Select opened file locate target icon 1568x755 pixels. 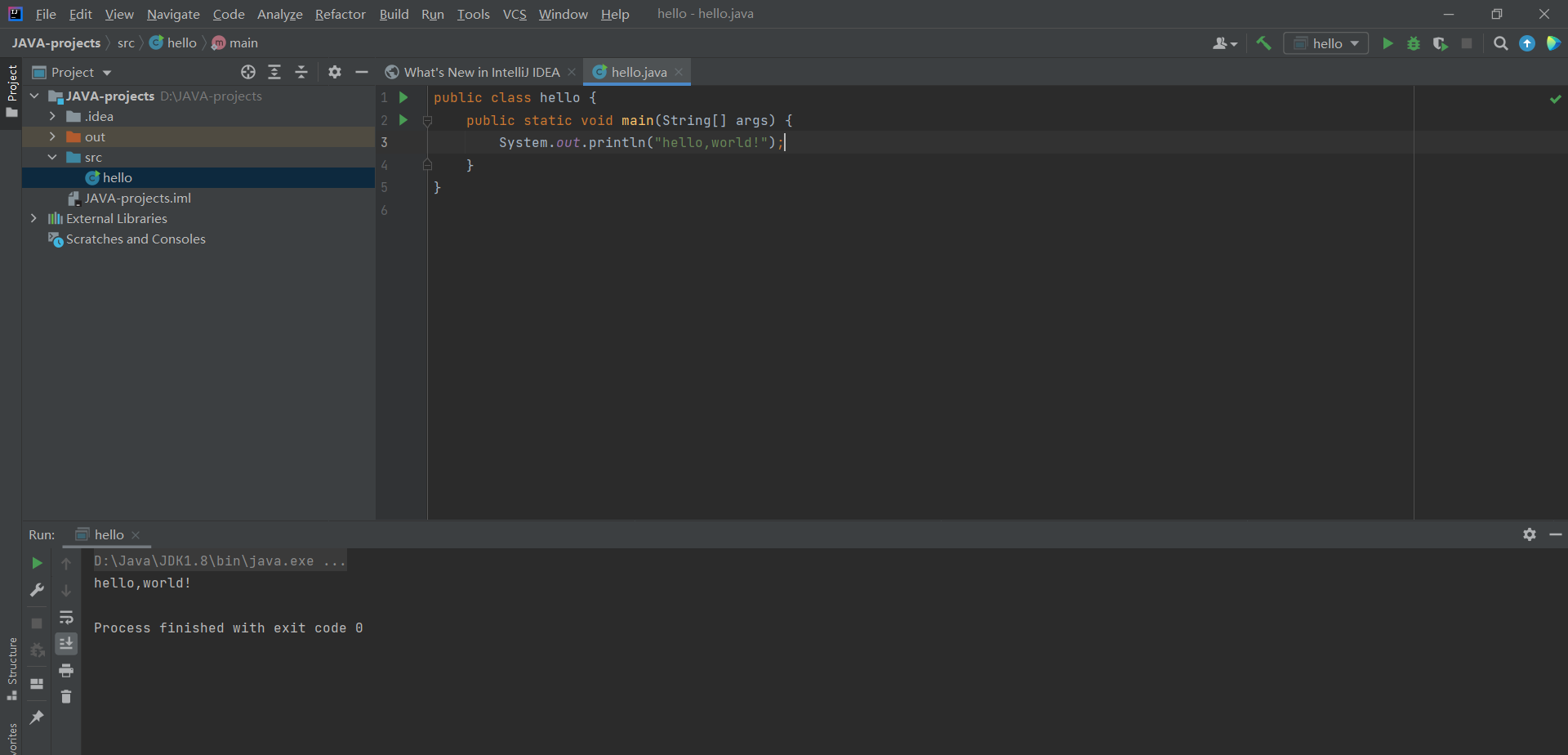click(x=248, y=72)
